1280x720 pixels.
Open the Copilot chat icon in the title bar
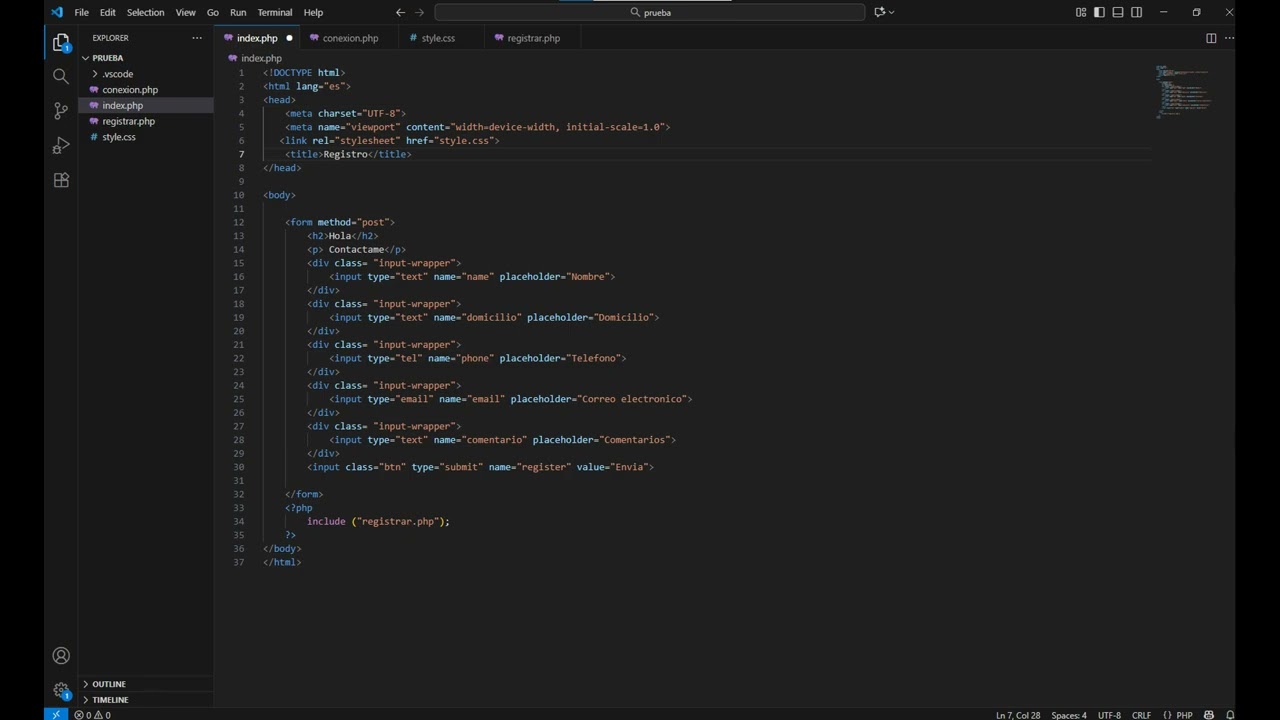(880, 12)
